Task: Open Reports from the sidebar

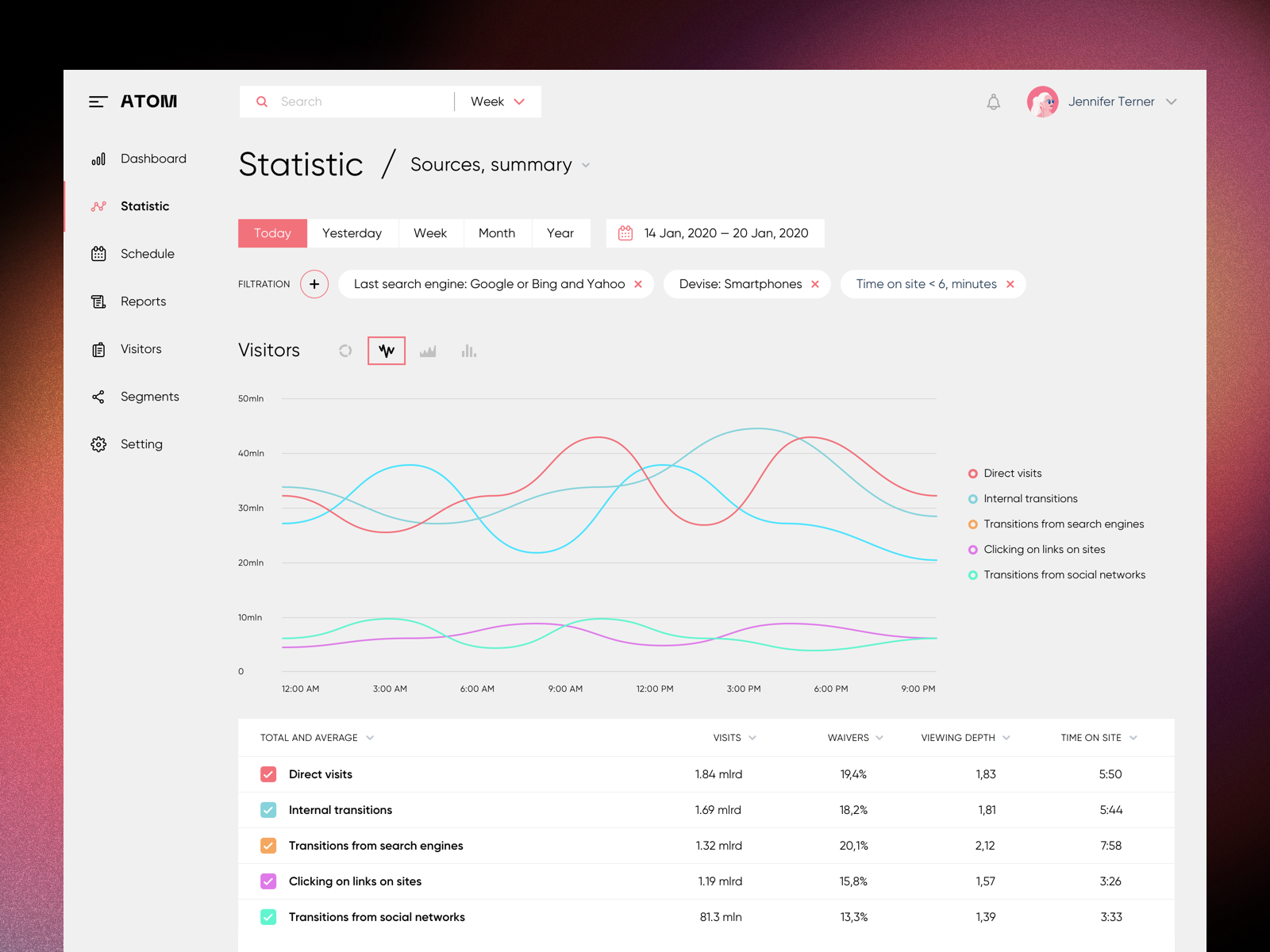Action: [x=143, y=301]
